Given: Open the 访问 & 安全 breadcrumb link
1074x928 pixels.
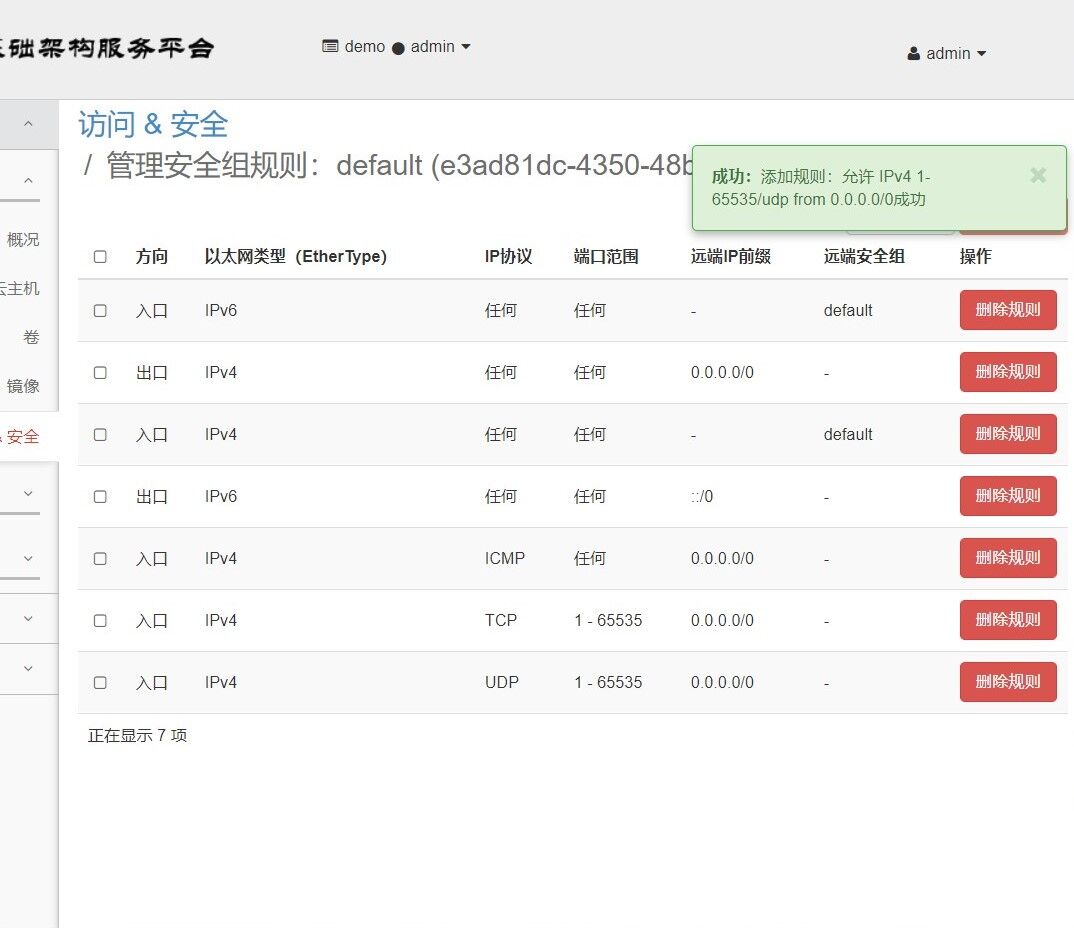Looking at the screenshot, I should click(x=153, y=125).
